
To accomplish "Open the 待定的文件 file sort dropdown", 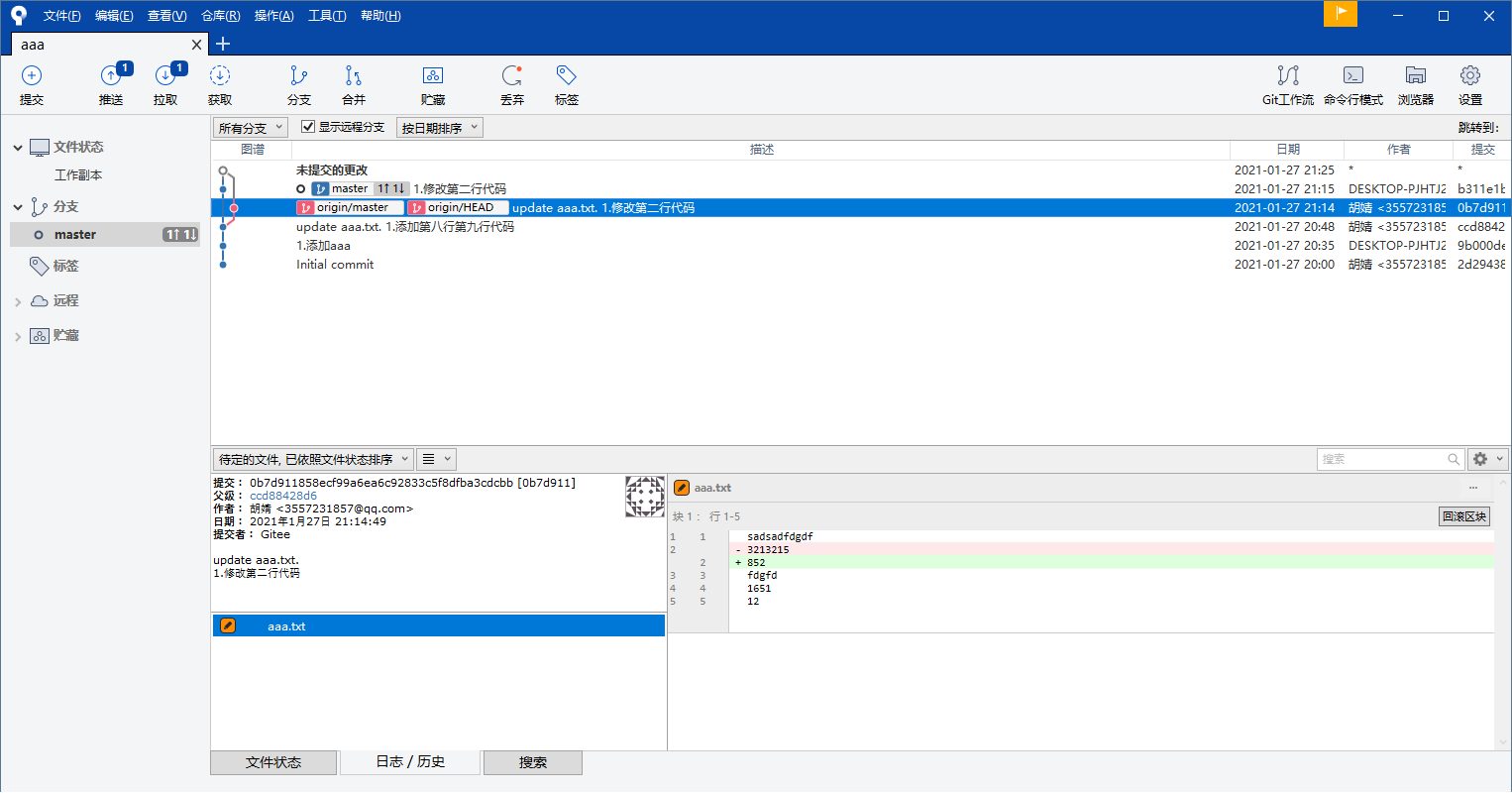I will tap(312, 459).
